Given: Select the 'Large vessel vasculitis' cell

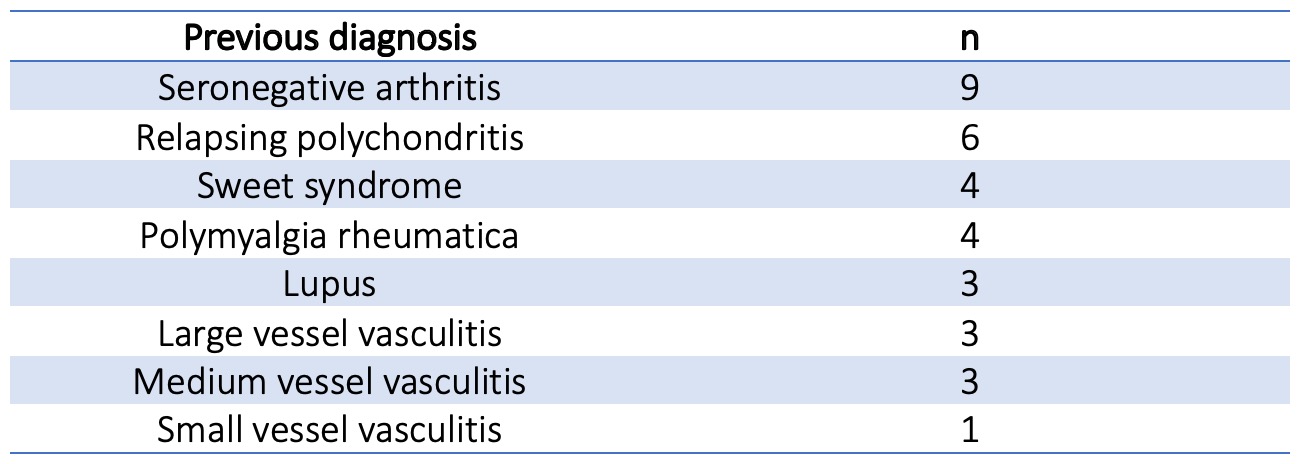Looking at the screenshot, I should [x=329, y=333].
